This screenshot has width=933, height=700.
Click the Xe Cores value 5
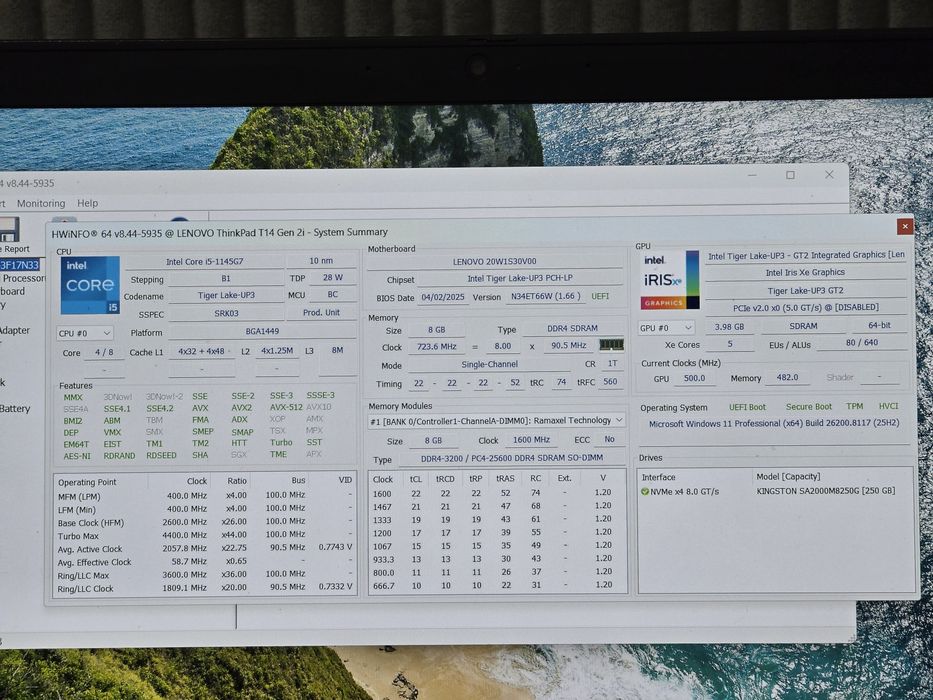click(730, 344)
